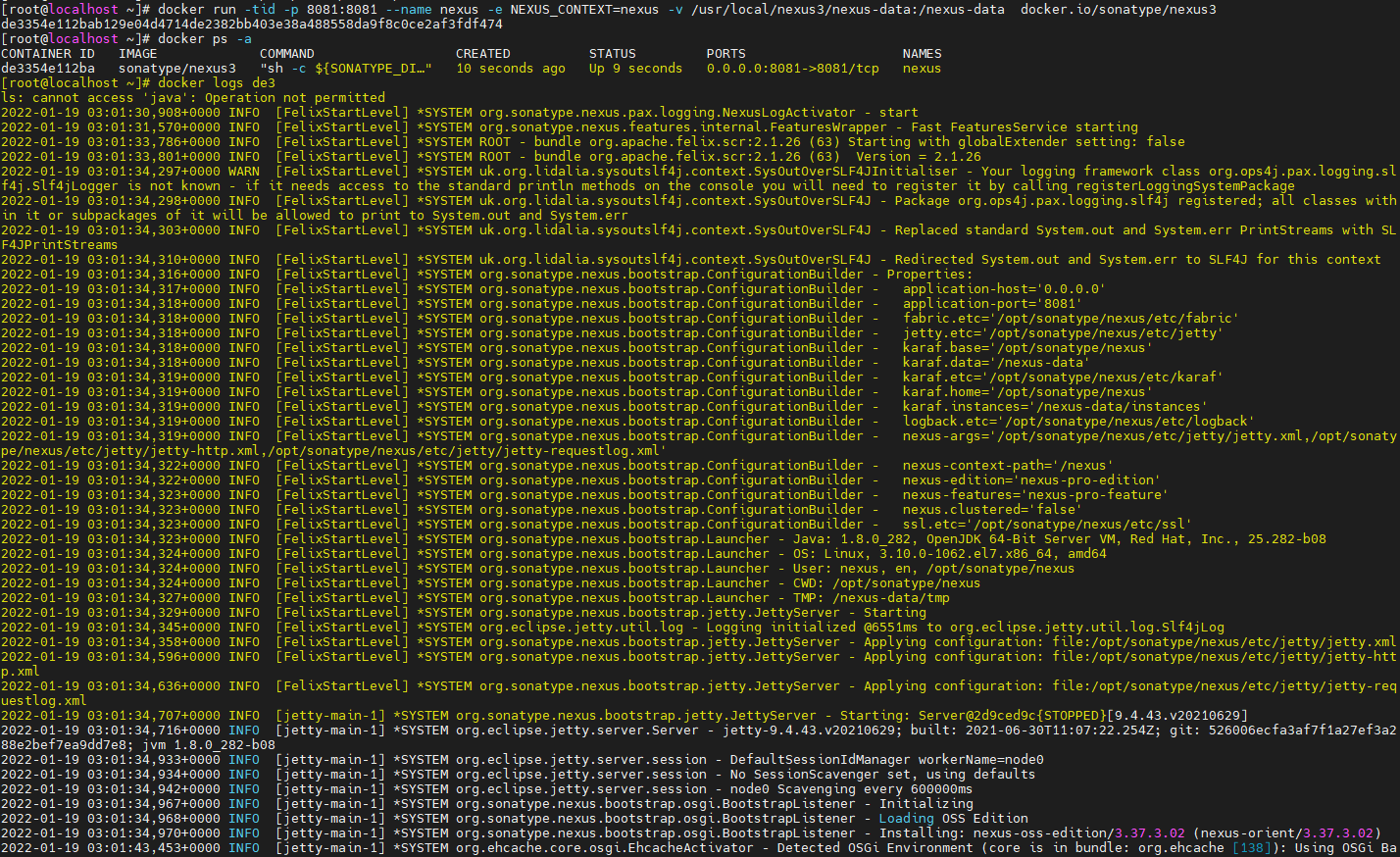Screen dimensions: 1400x857
Task: Click karaf.home='/opt/sonatype/nexus' property
Action: pyautogui.click(x=1028, y=391)
